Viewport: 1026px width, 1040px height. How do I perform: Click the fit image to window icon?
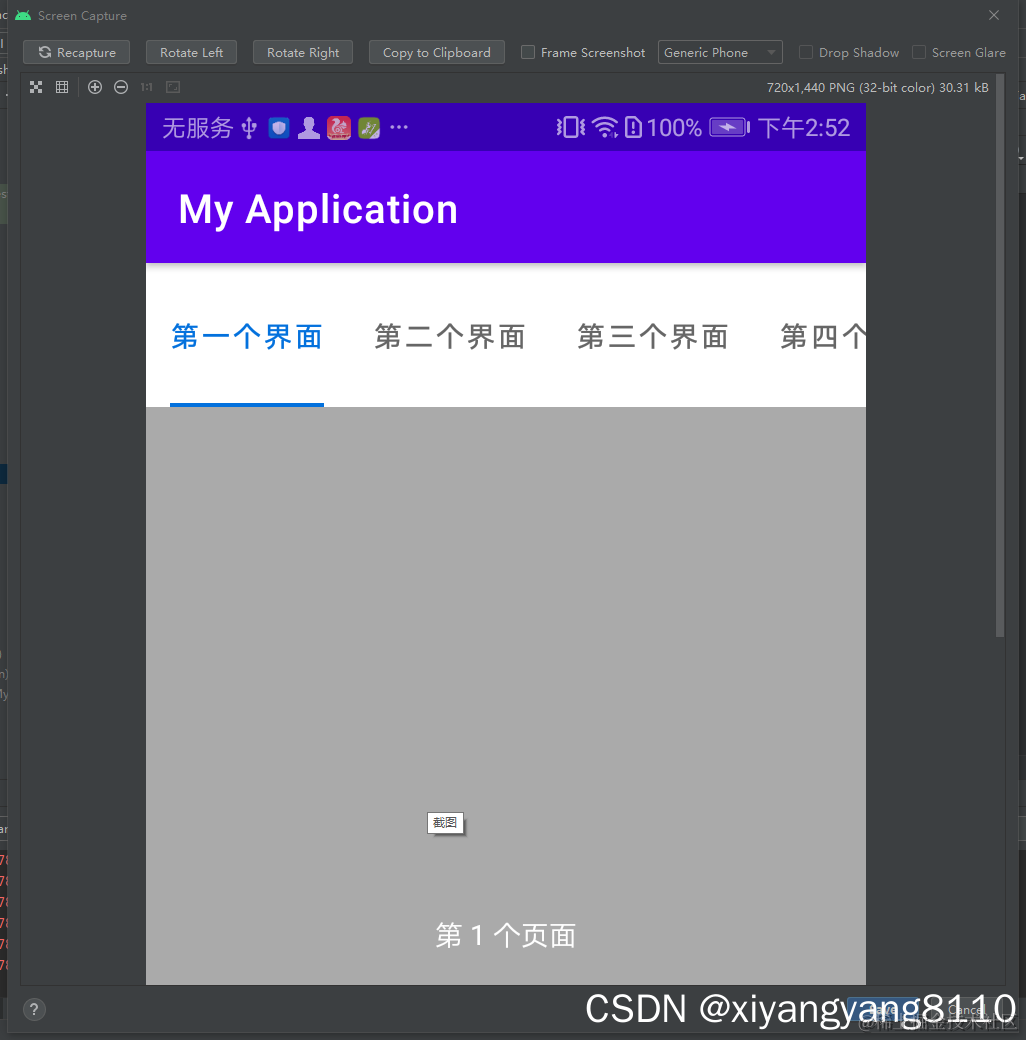[172, 87]
